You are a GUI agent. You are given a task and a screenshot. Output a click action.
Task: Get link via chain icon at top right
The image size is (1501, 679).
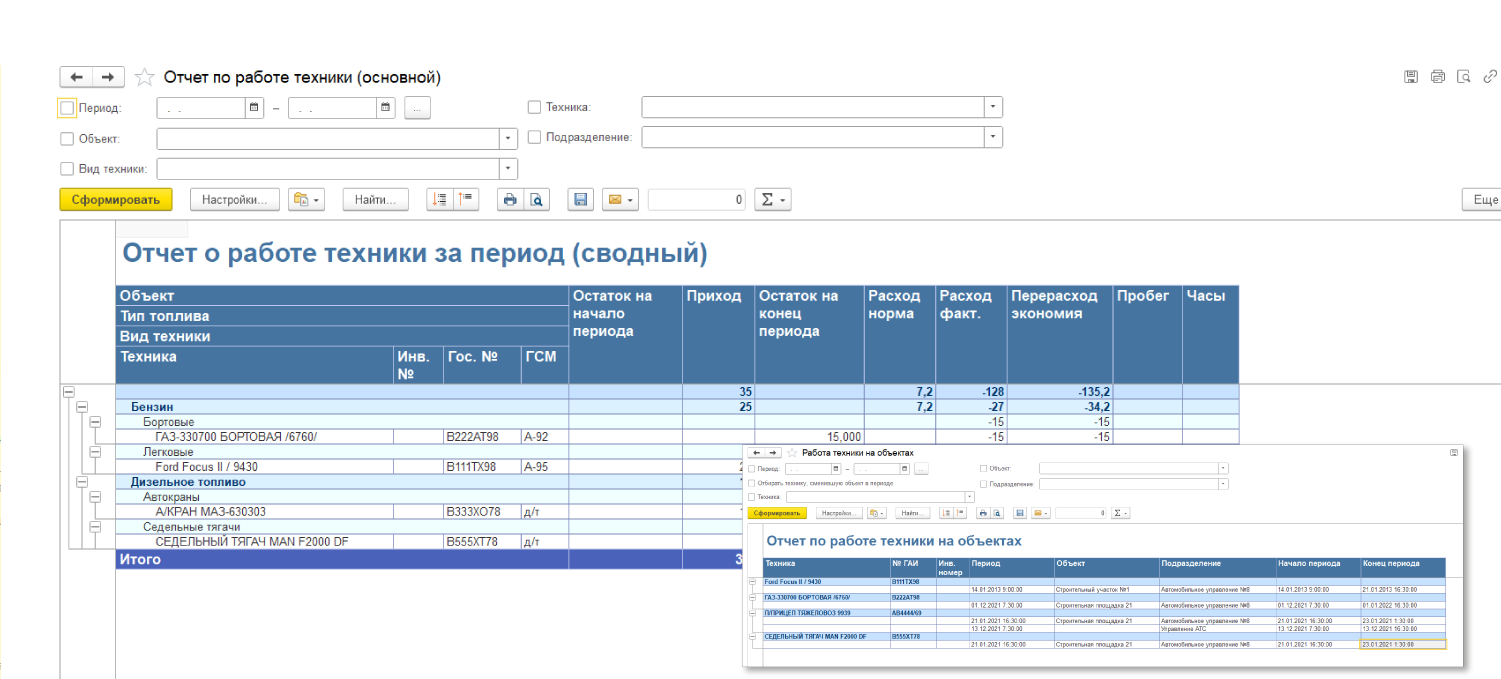[1490, 77]
